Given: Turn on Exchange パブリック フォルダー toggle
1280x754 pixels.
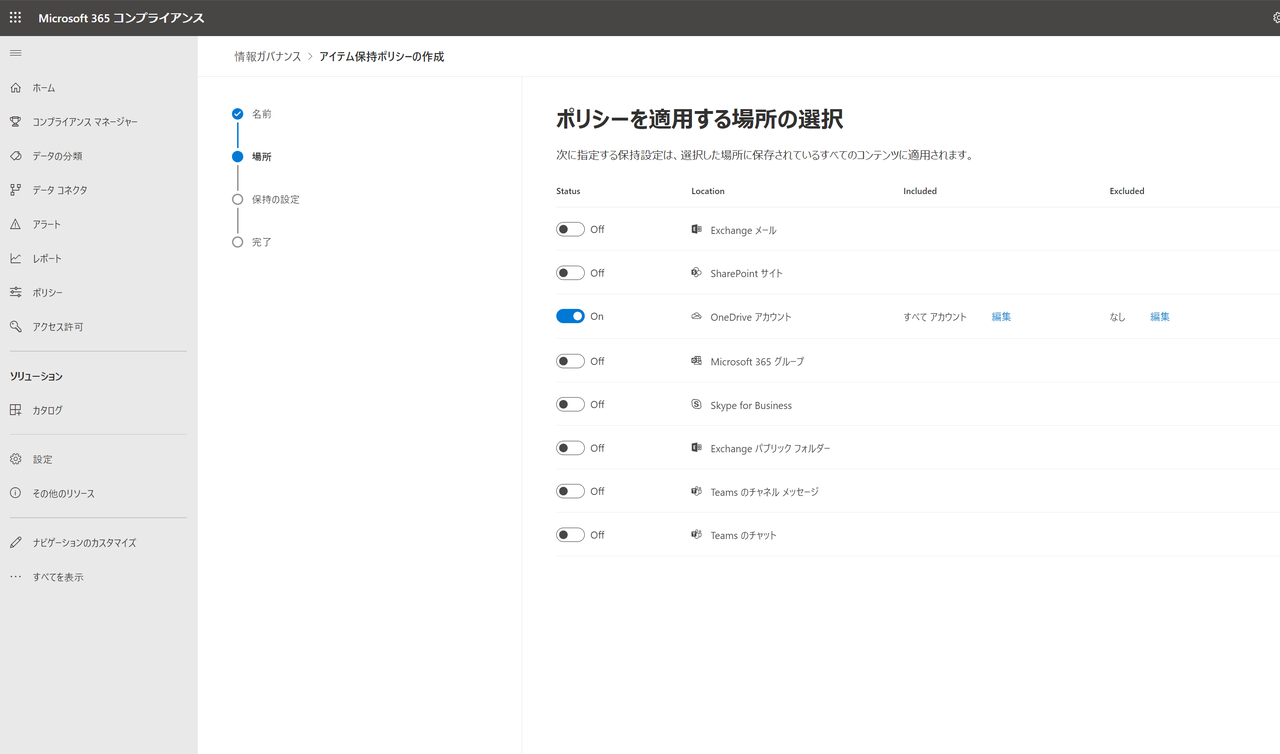Looking at the screenshot, I should point(570,448).
